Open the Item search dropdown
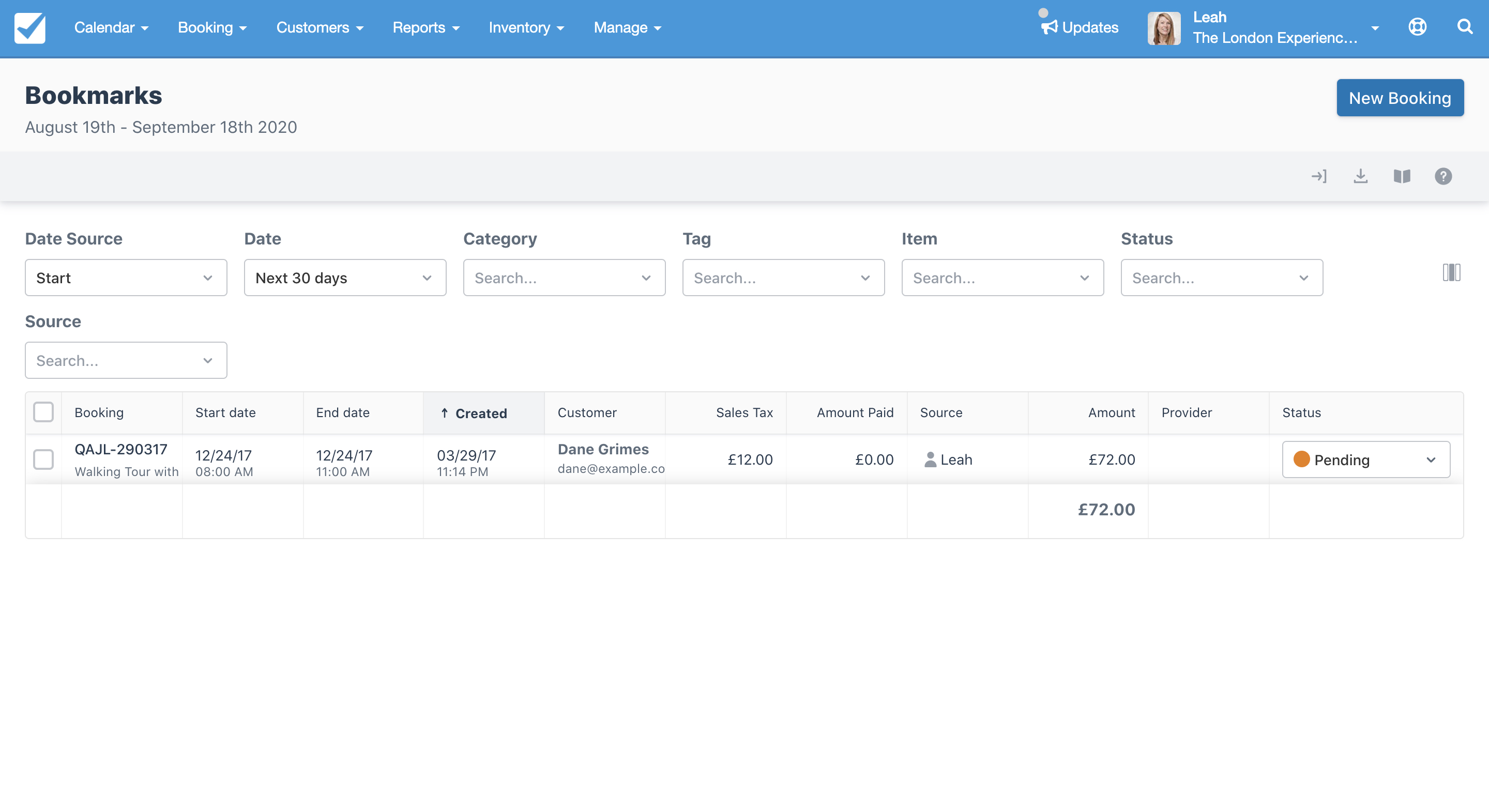 click(x=1002, y=278)
